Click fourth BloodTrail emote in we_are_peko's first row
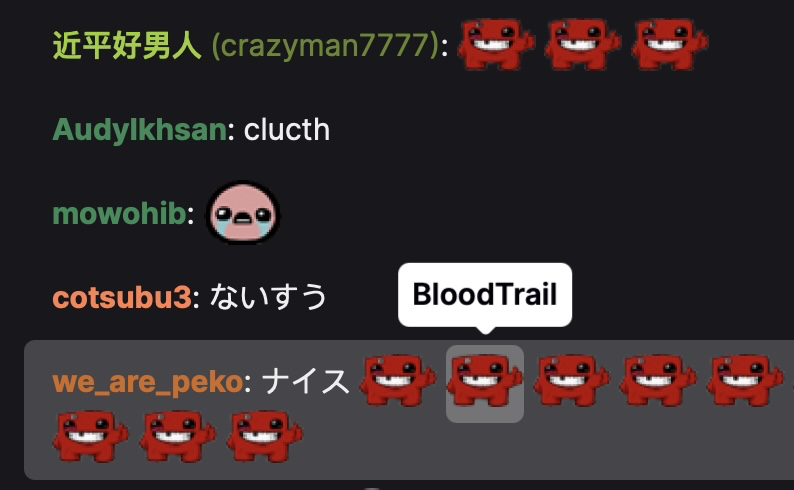This screenshot has height=490, width=794. [658, 380]
